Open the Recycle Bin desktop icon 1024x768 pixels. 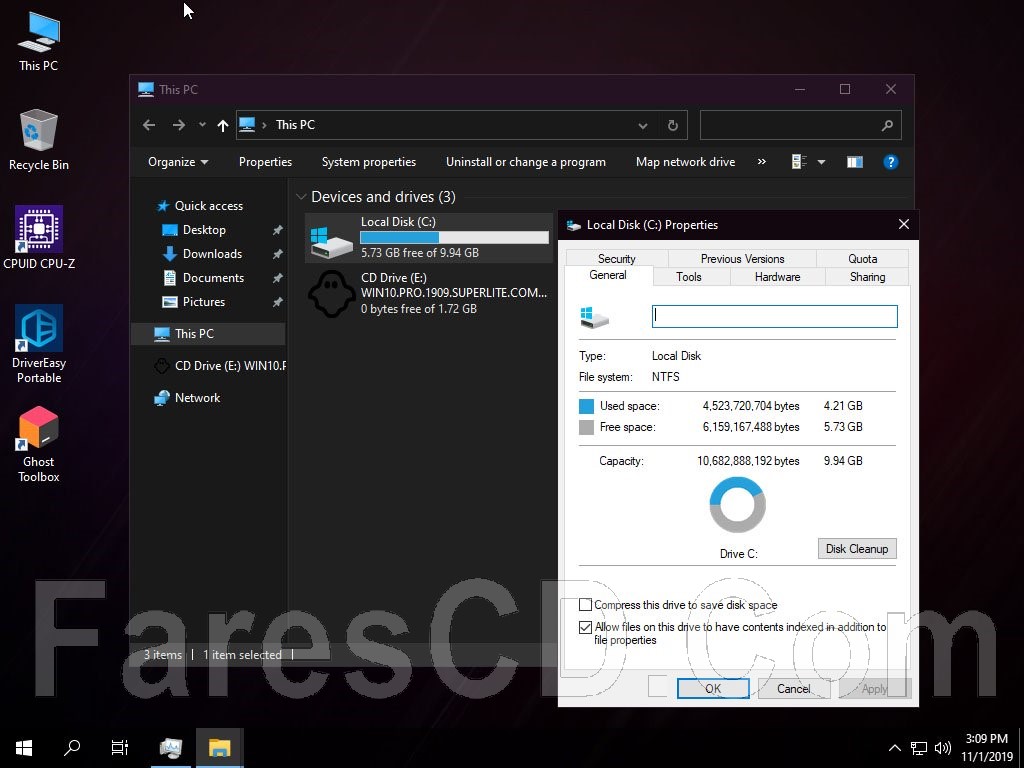[x=39, y=140]
